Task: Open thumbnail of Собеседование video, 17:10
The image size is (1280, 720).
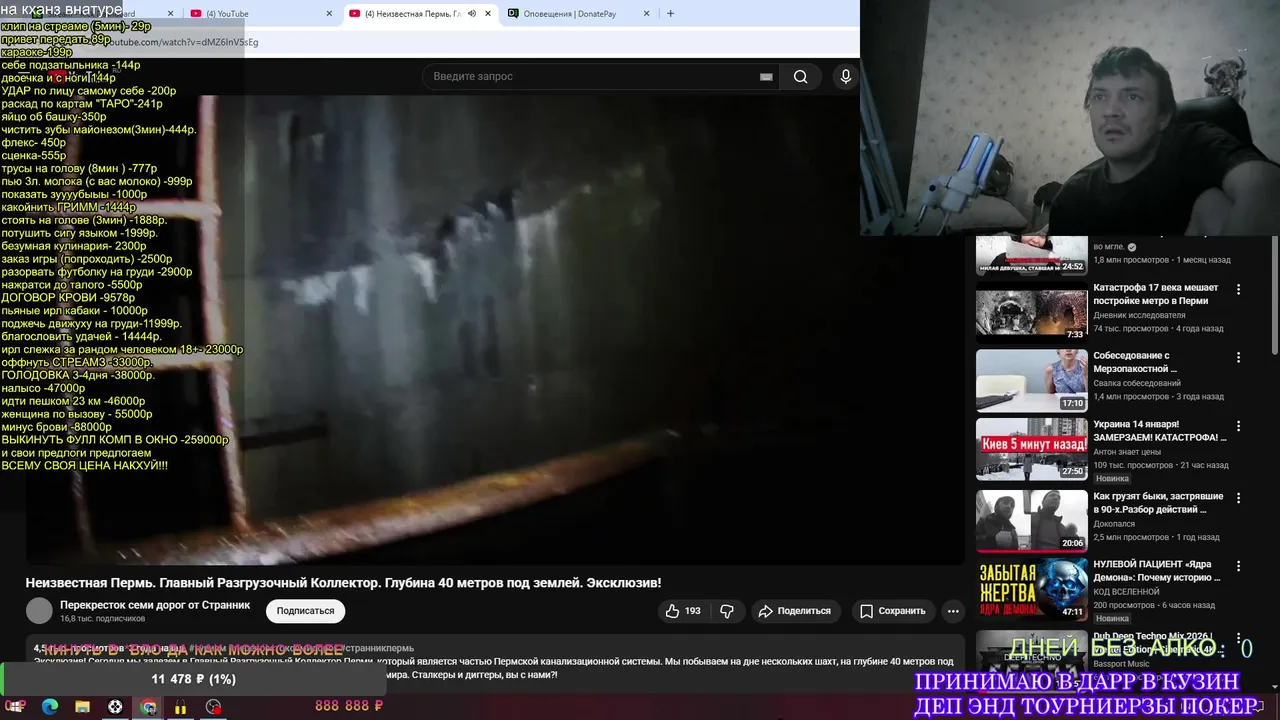Action: 1031,380
